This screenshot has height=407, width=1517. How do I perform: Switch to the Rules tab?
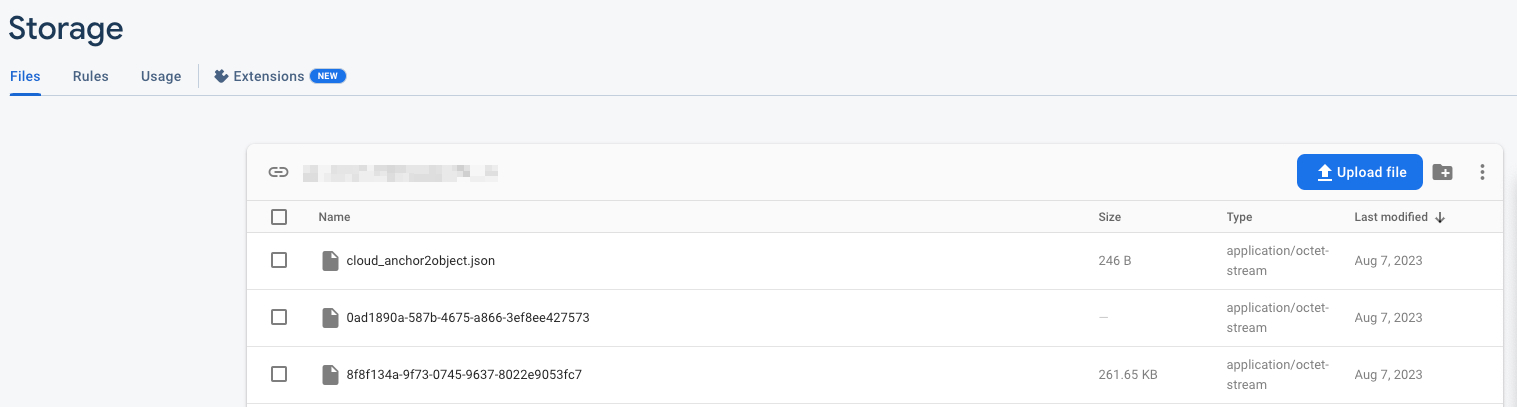click(x=90, y=76)
